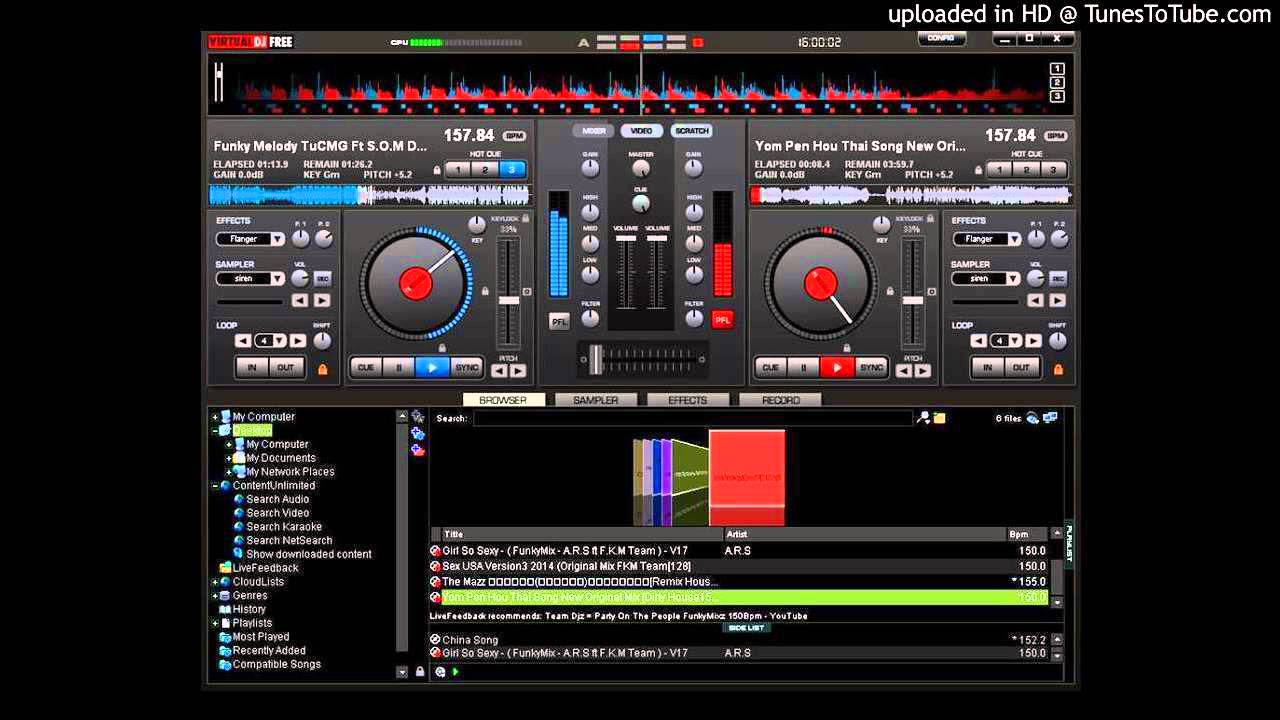The image size is (1280, 720).
Task: Toggle left deck hot cue lock
Action: 437,170
